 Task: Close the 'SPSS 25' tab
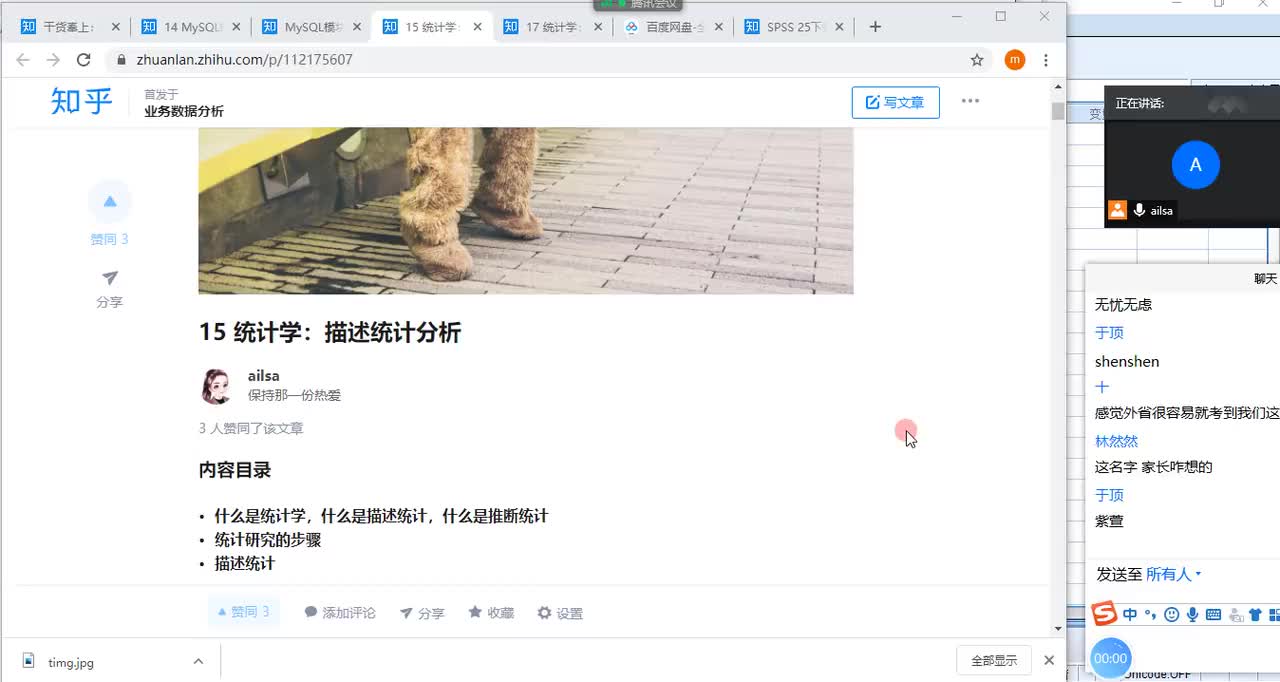[x=838, y=27]
